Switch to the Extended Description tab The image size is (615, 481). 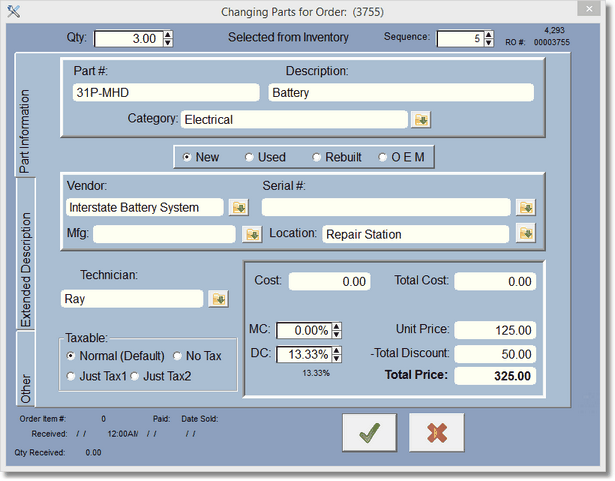[26, 255]
